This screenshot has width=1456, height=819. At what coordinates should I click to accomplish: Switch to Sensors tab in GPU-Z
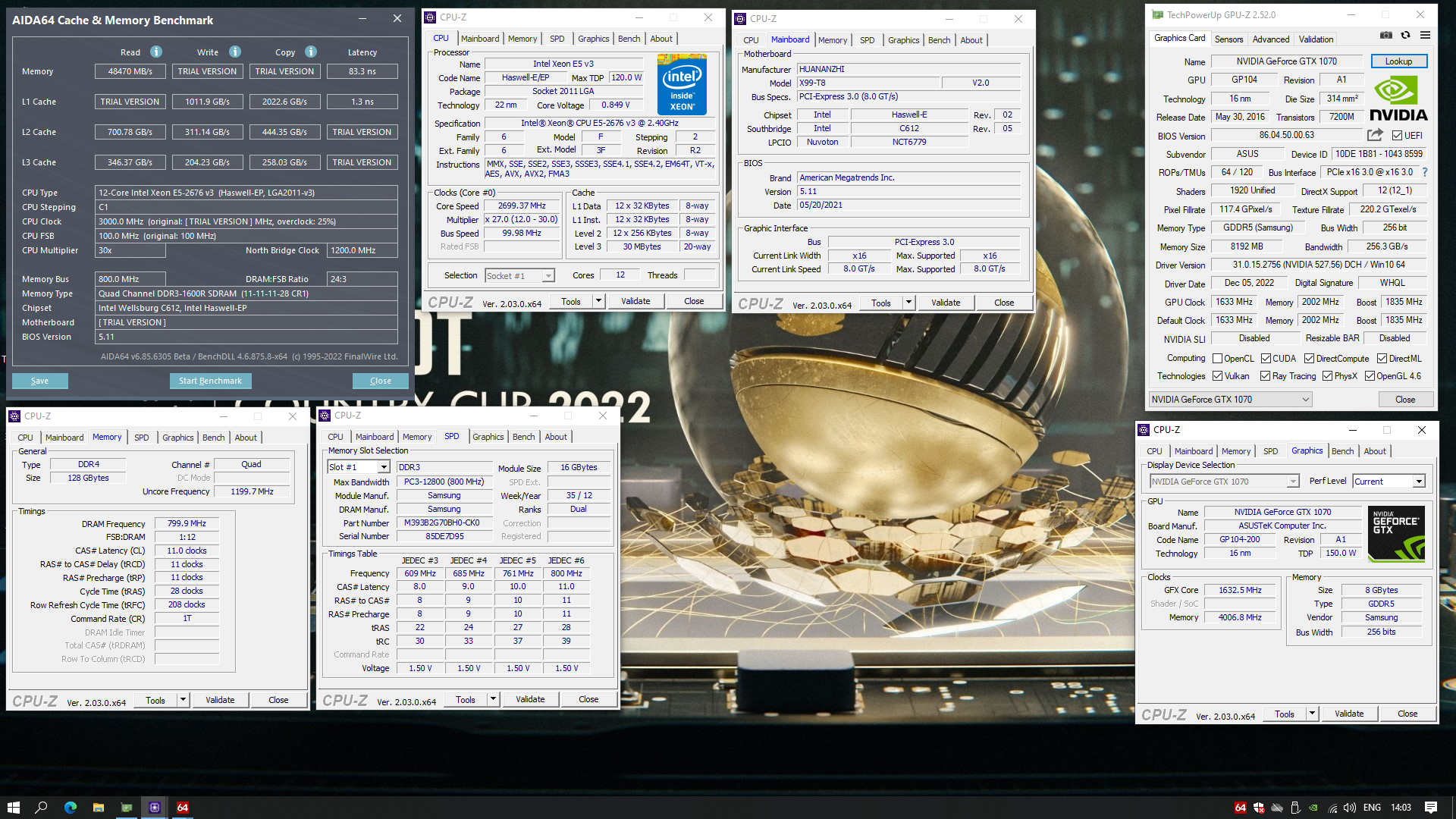[1228, 39]
